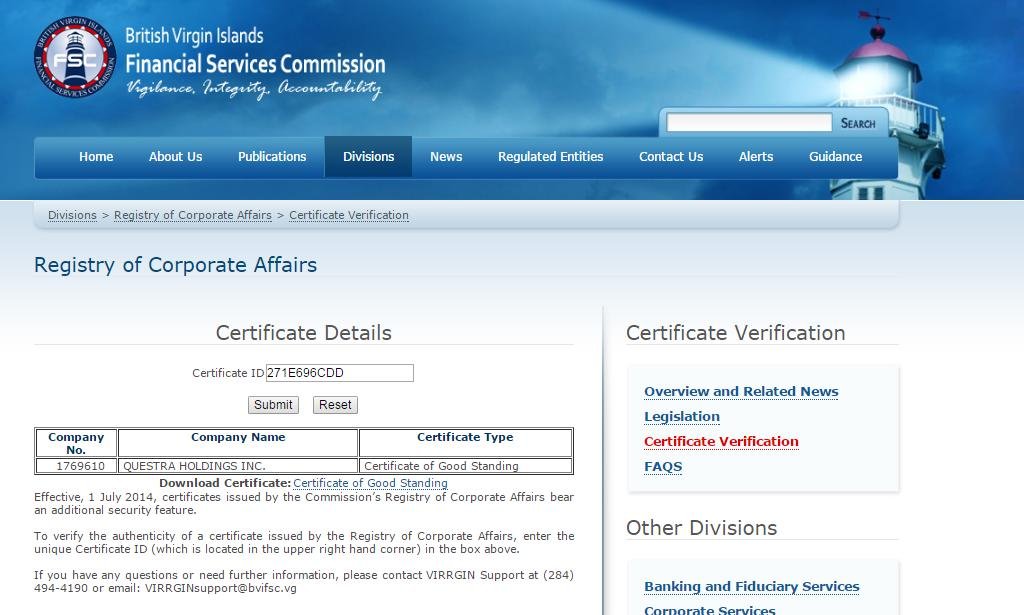
Task: Open the Home menu item
Action: tap(96, 157)
